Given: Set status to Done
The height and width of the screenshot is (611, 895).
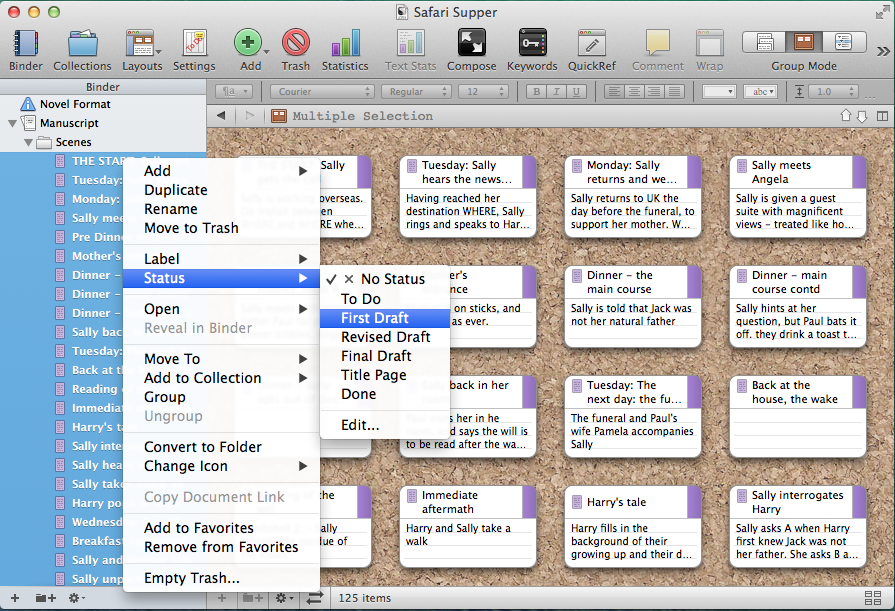Looking at the screenshot, I should coord(385,394).
